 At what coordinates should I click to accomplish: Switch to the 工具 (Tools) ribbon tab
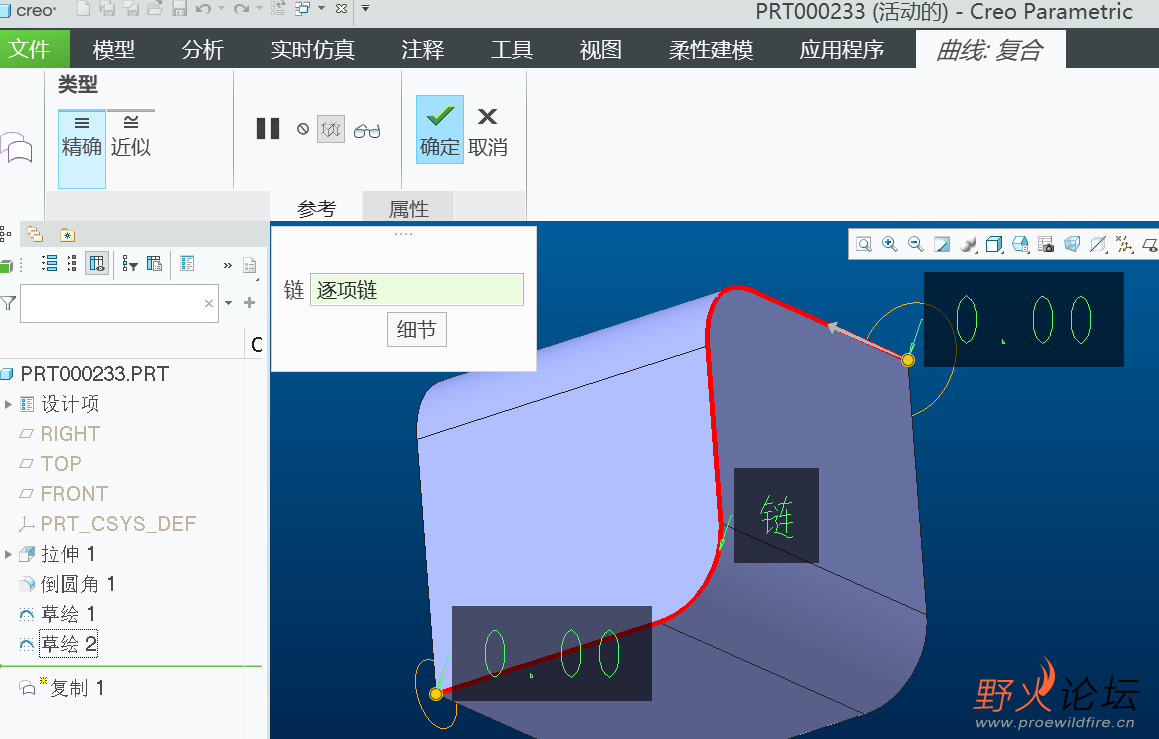click(511, 50)
